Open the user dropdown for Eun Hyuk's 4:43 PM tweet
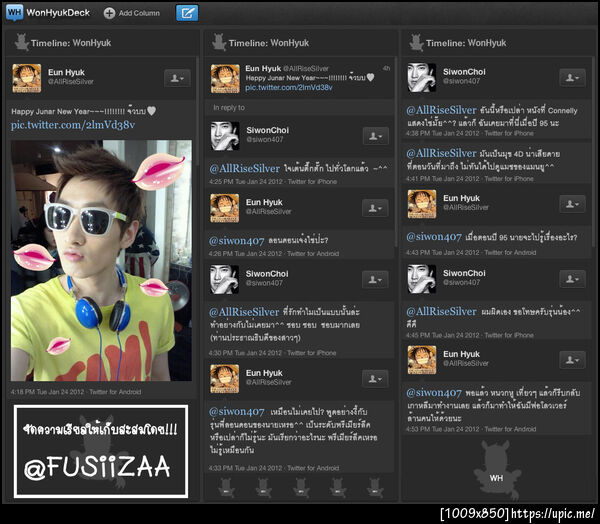The image size is (600, 524). click(x=572, y=204)
